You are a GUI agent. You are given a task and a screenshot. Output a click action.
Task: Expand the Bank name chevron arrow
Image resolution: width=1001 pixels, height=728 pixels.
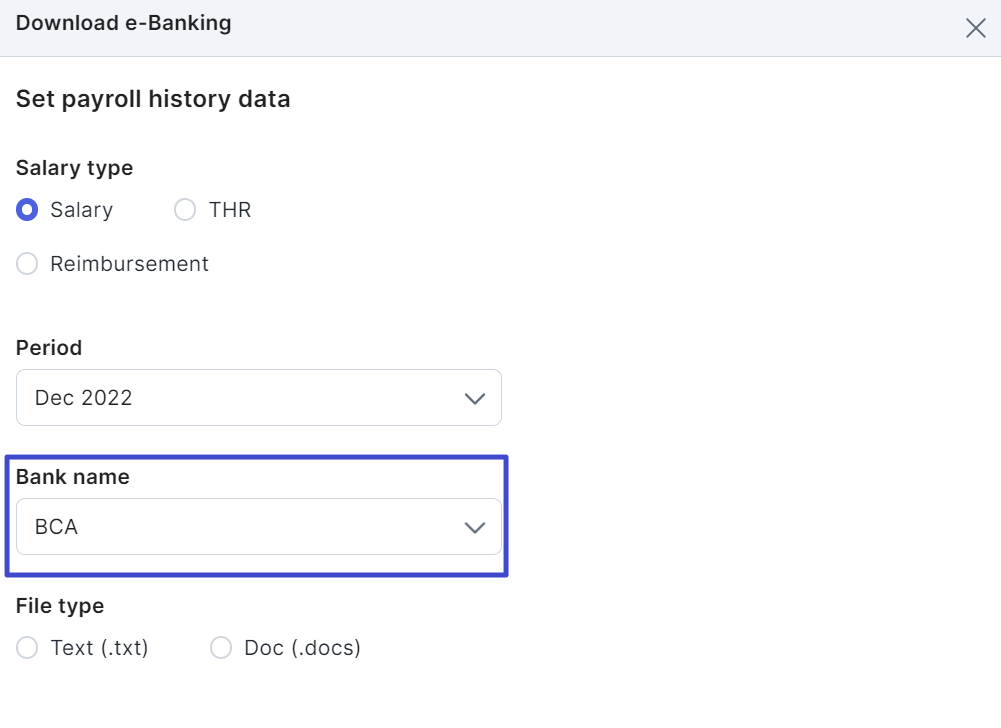(x=475, y=527)
